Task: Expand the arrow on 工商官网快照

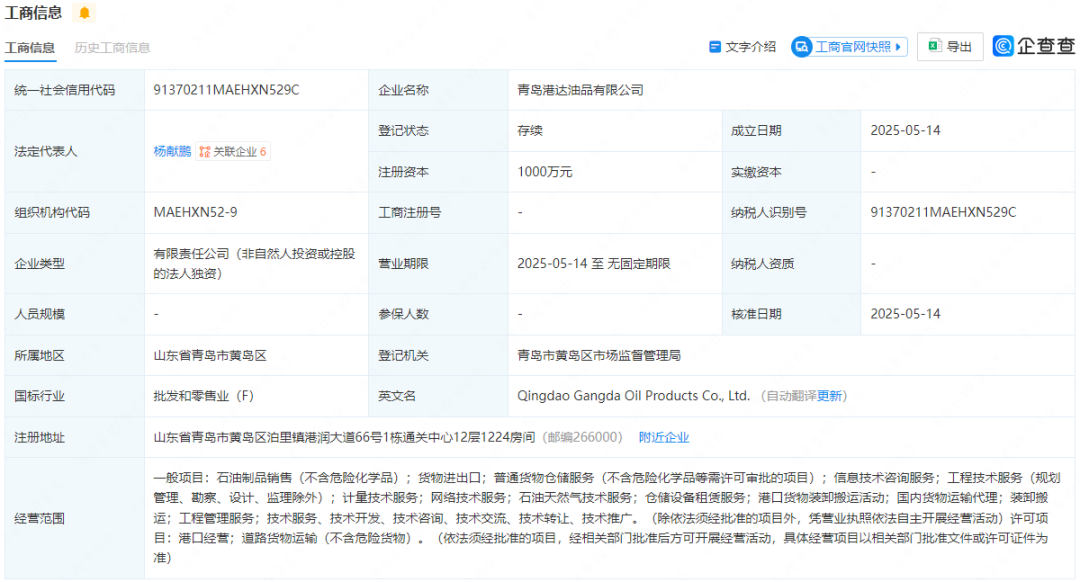Action: pos(898,47)
